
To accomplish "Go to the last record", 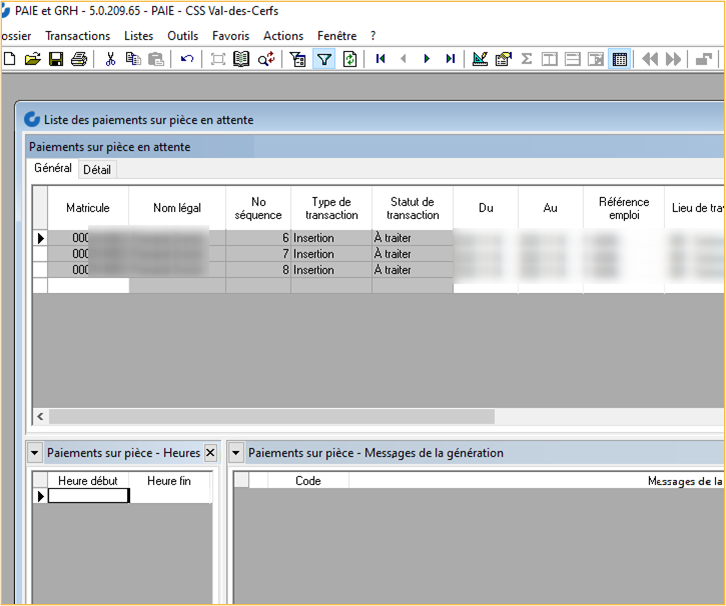I will pos(451,59).
